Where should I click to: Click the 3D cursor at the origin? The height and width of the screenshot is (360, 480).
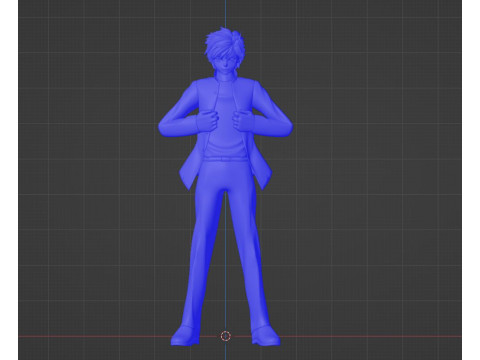click(226, 336)
